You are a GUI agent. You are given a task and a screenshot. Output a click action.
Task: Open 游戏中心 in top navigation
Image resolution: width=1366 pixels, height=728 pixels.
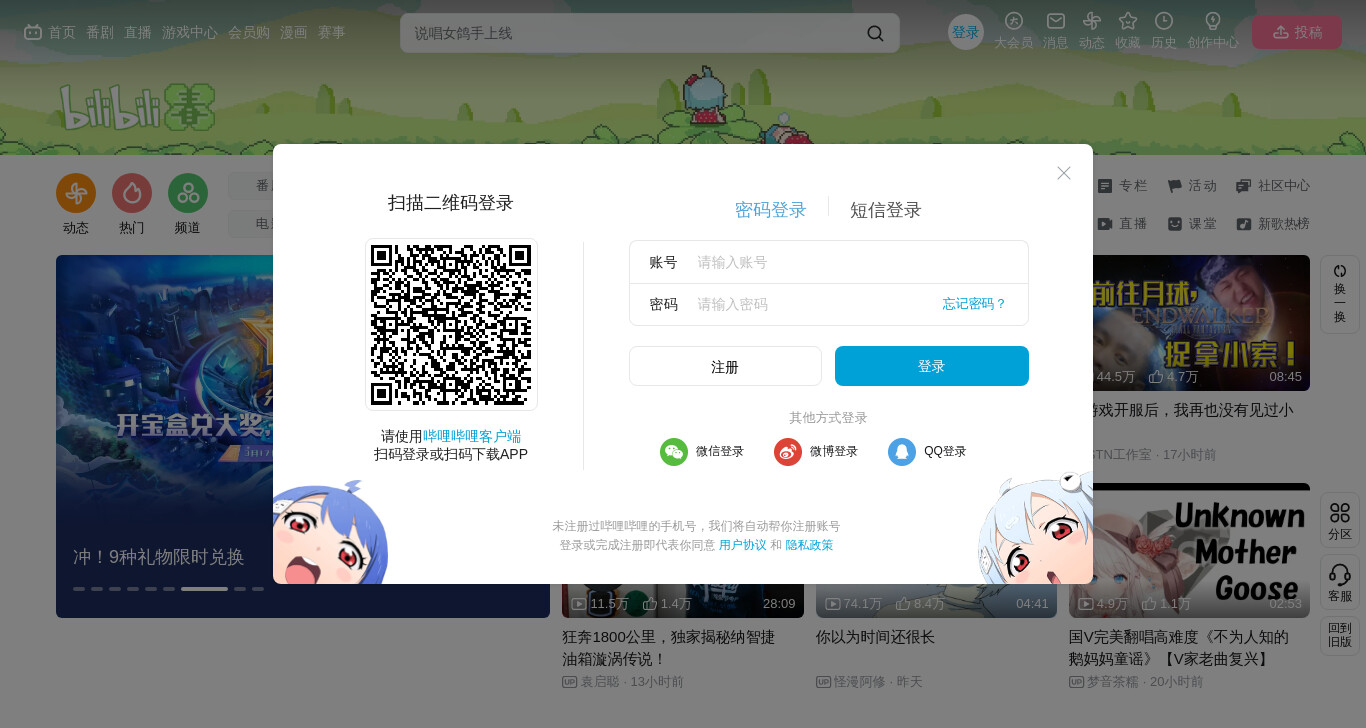[190, 32]
